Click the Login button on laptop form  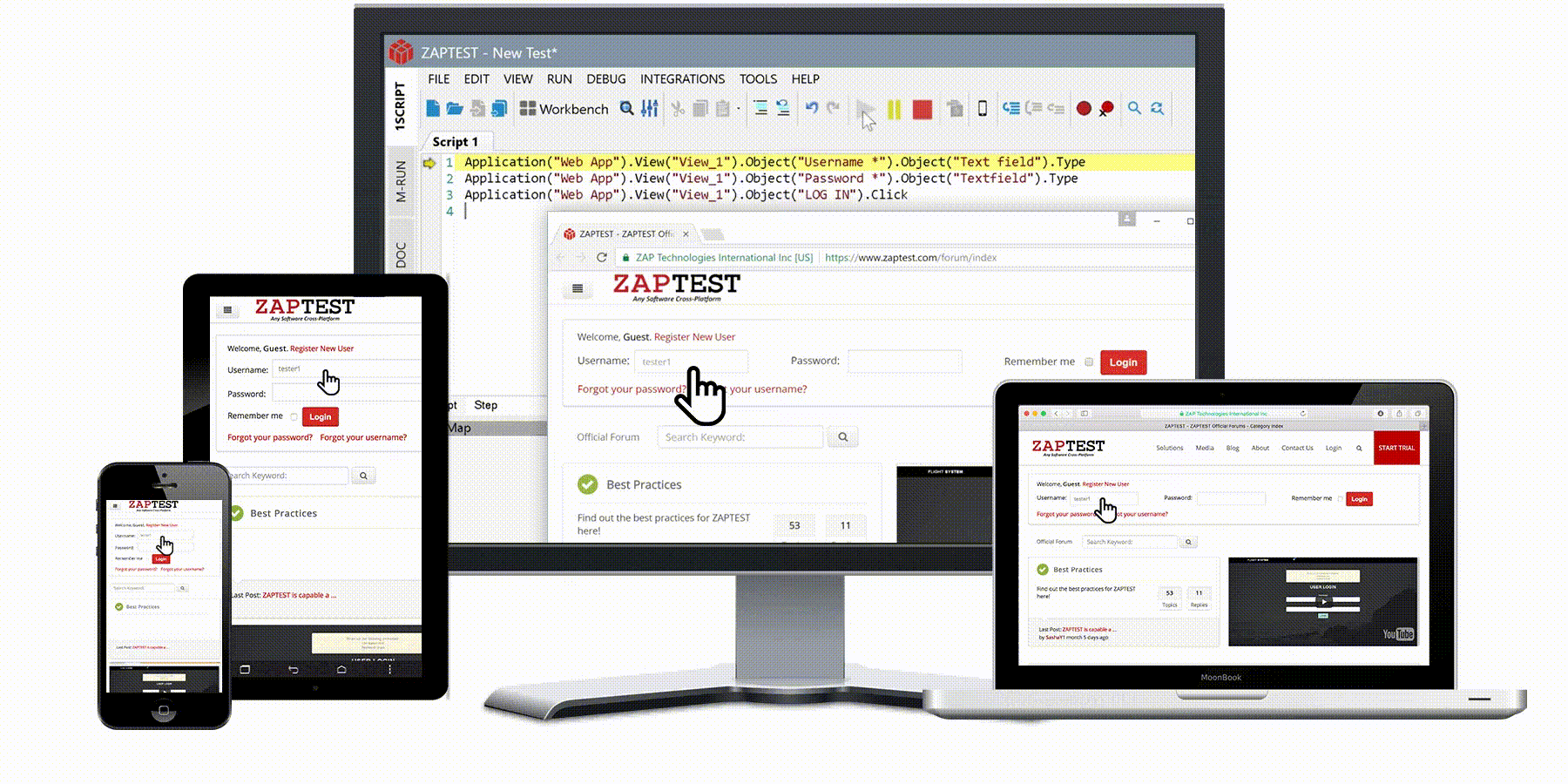pos(1359,499)
